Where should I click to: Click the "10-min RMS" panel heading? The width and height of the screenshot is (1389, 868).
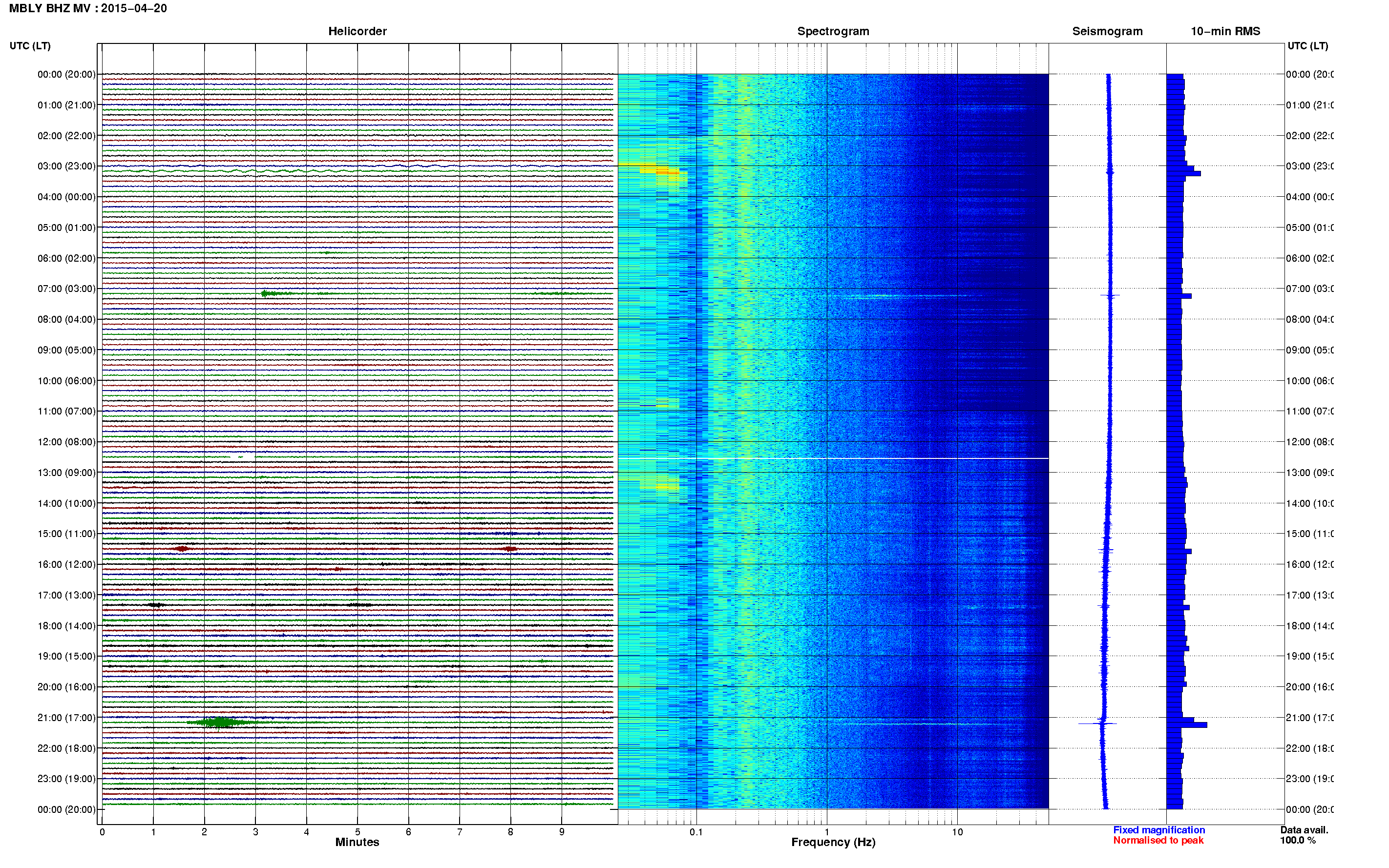[x=1225, y=32]
